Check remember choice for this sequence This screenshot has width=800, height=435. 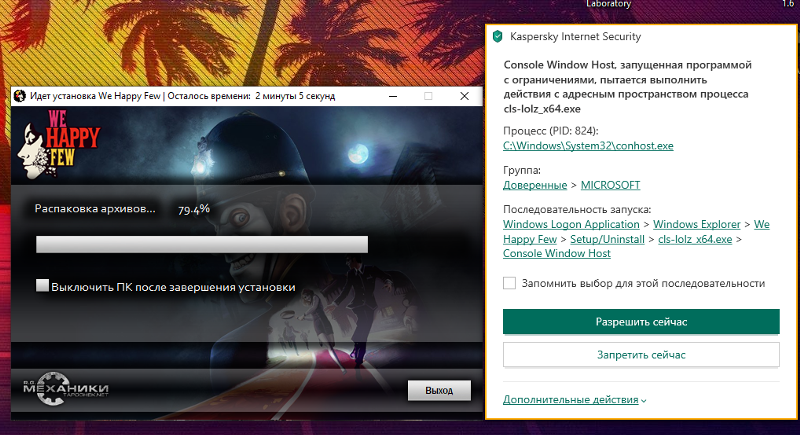tap(509, 283)
